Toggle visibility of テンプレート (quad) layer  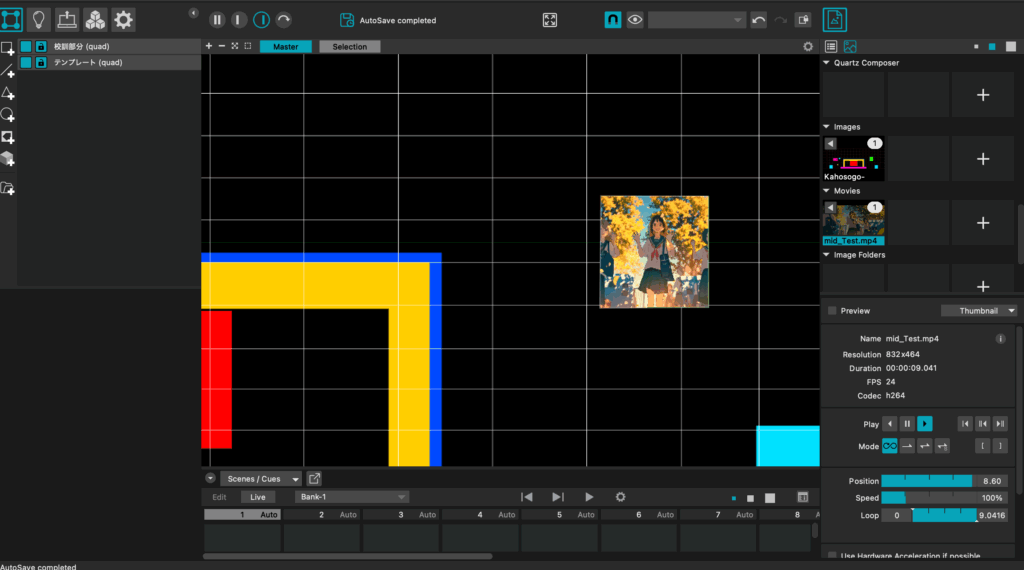[26, 62]
